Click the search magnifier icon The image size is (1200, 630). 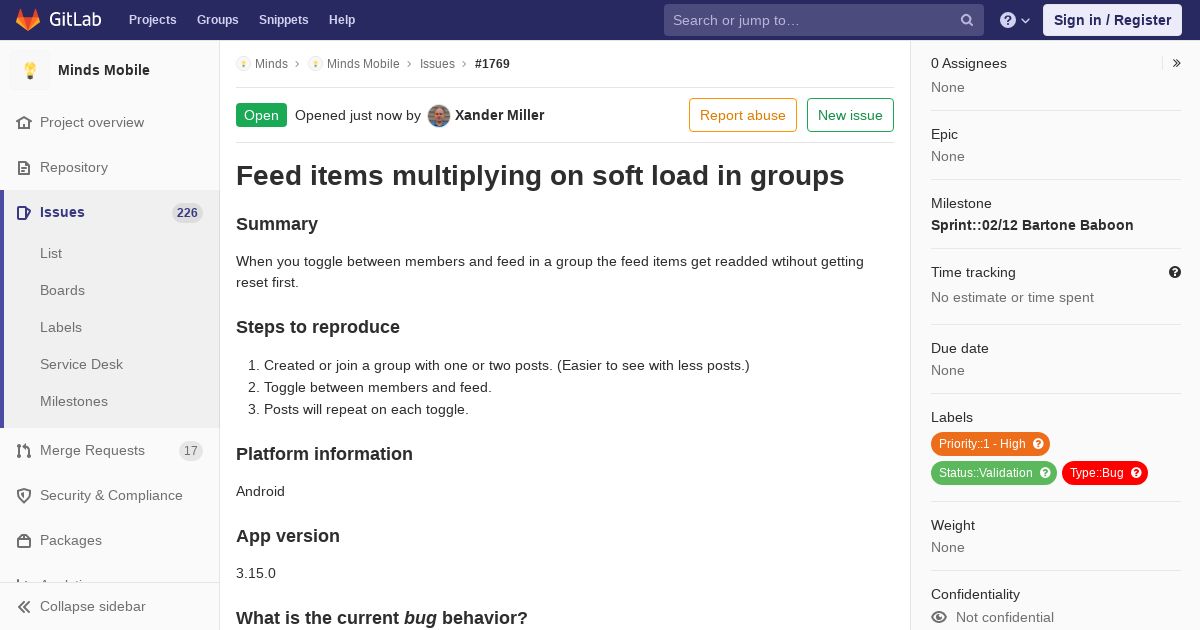pyautogui.click(x=967, y=20)
